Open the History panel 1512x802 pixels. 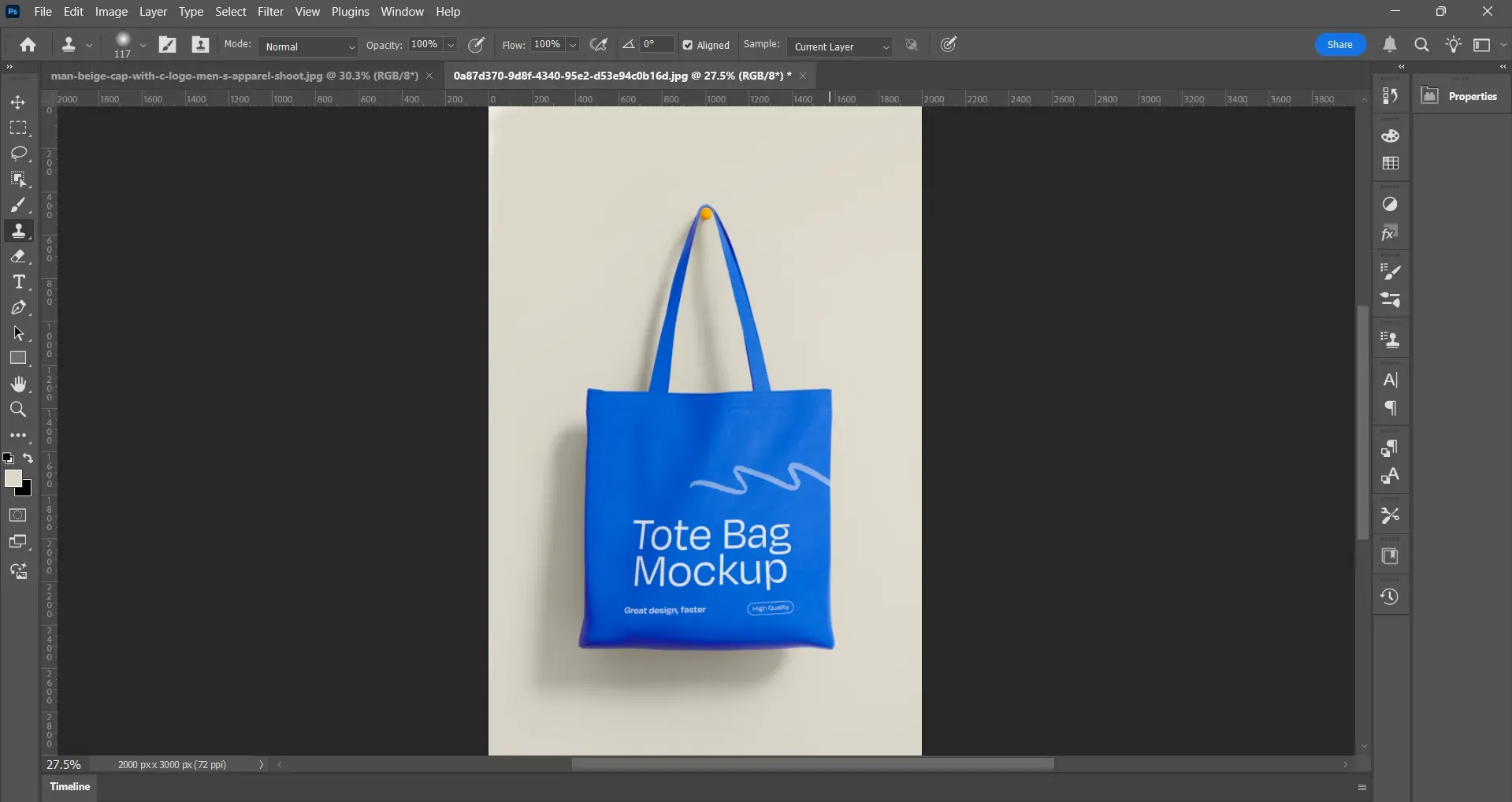(x=1391, y=596)
